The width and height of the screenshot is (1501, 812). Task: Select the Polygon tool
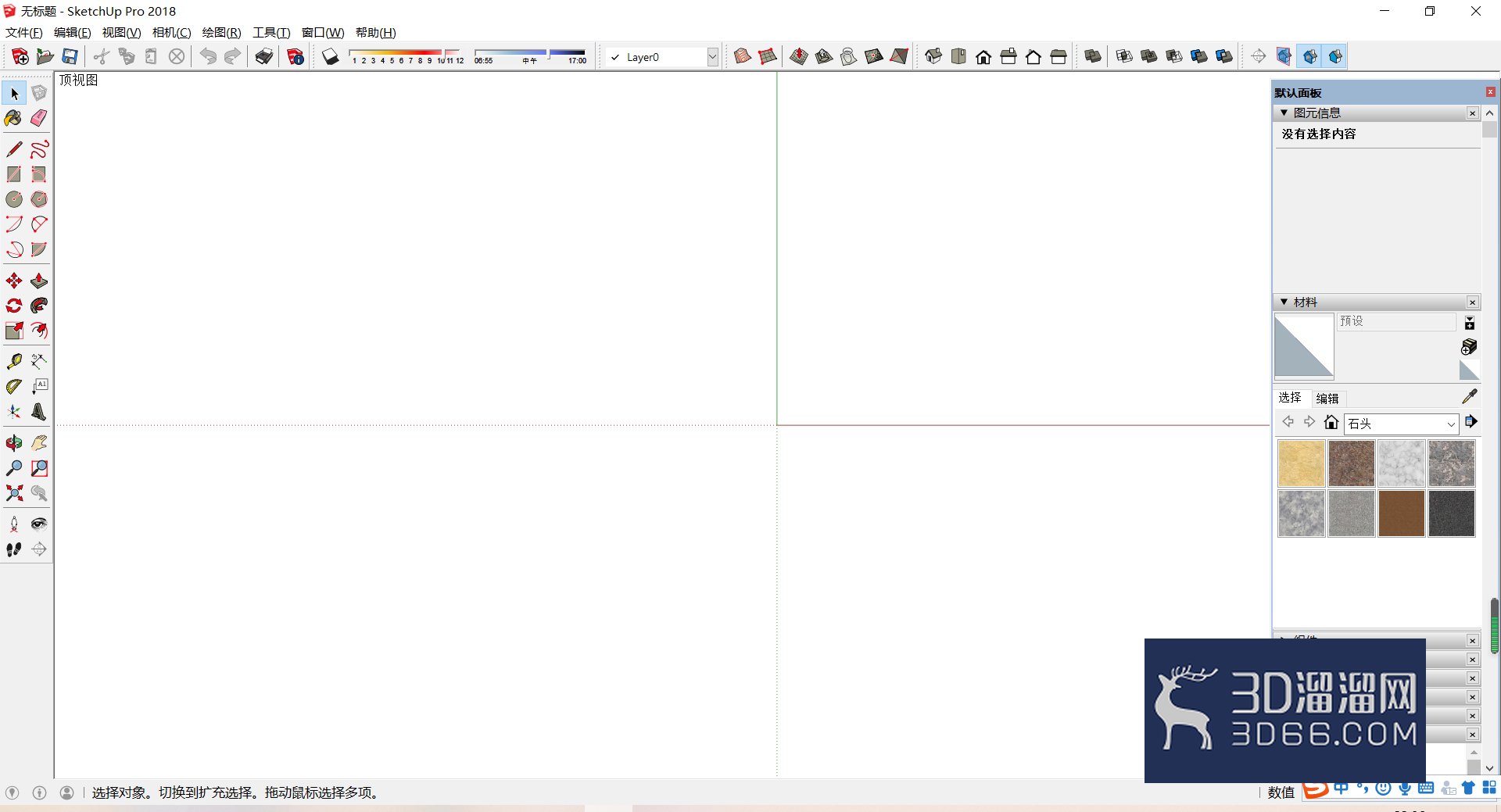click(x=39, y=199)
